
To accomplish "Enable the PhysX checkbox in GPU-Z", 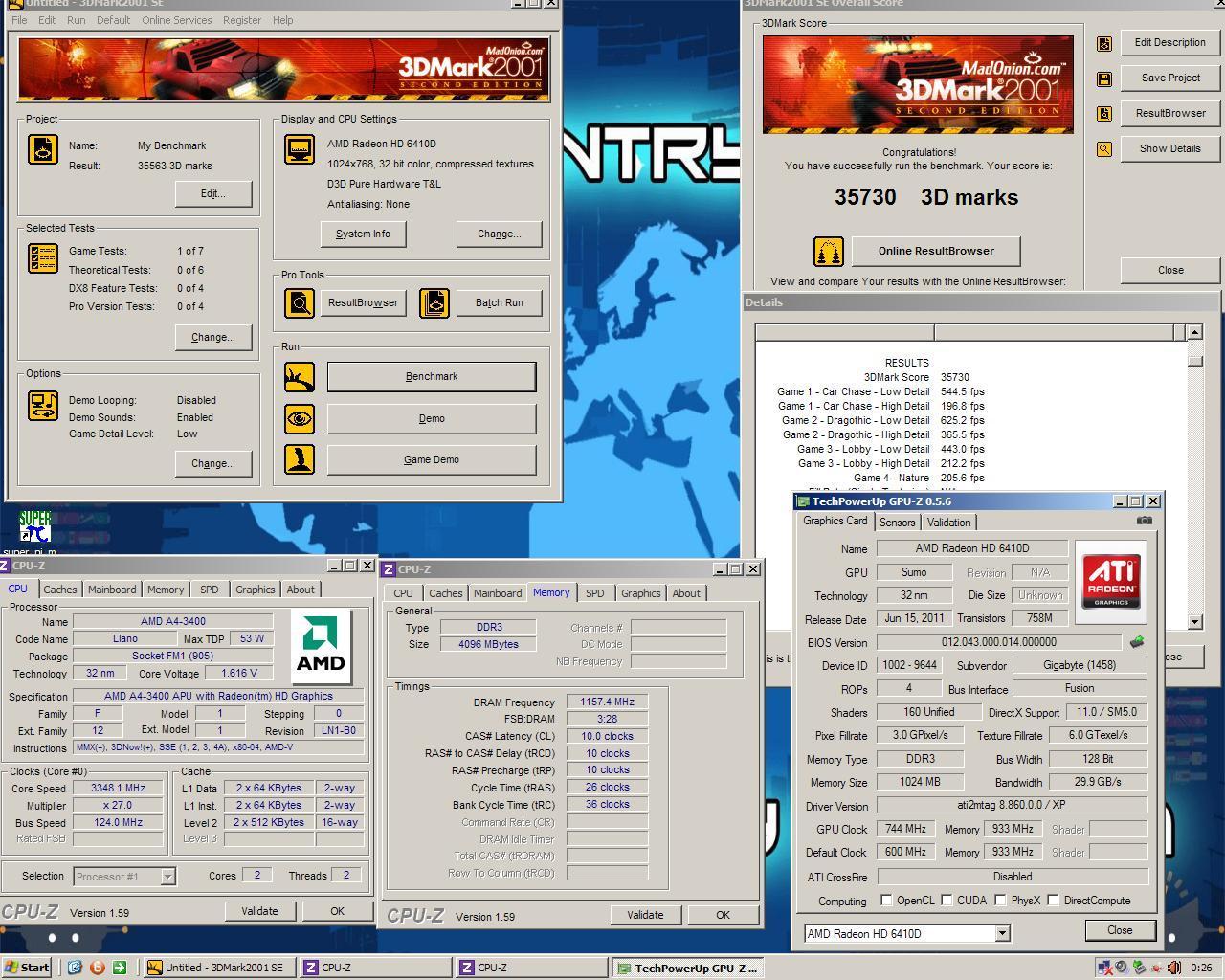I will [1000, 901].
